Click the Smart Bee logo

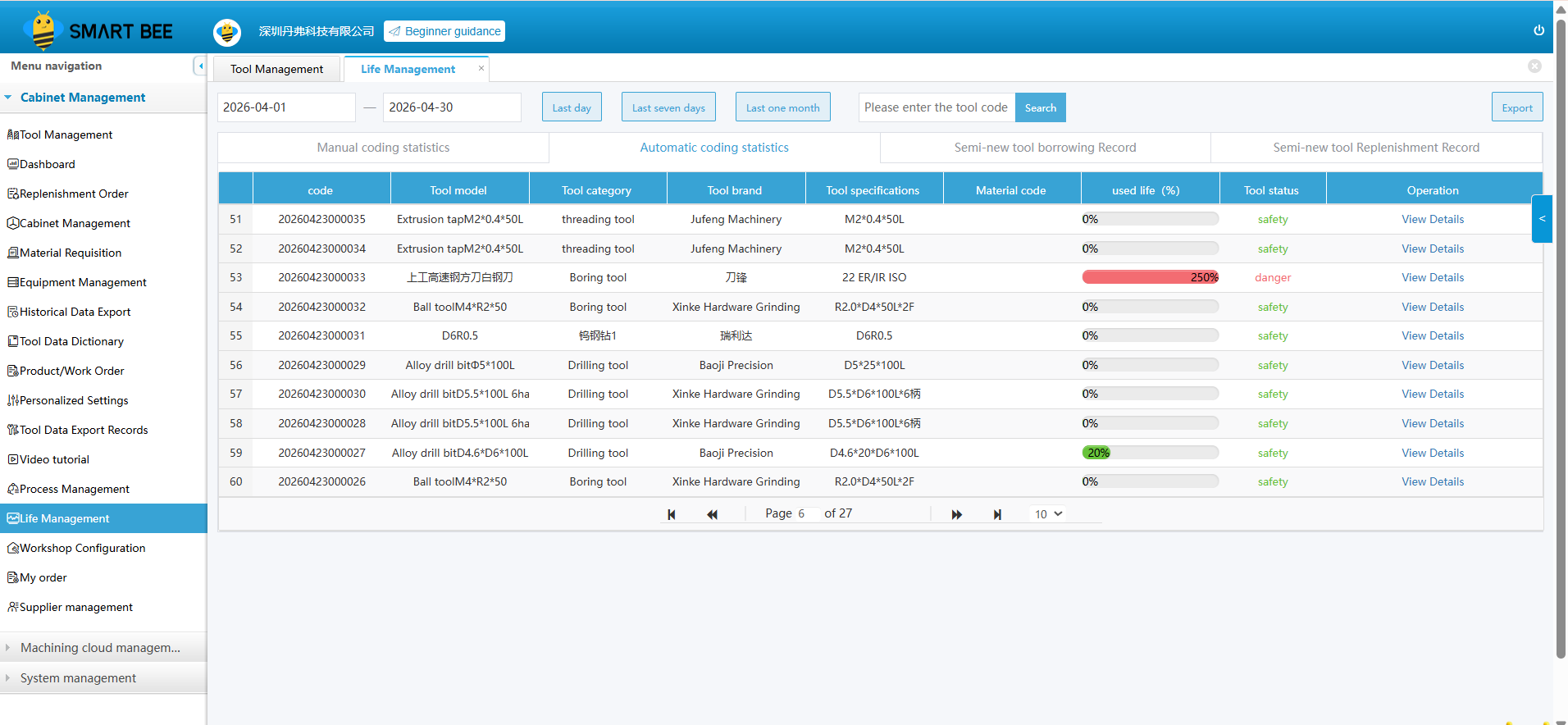pos(98,31)
